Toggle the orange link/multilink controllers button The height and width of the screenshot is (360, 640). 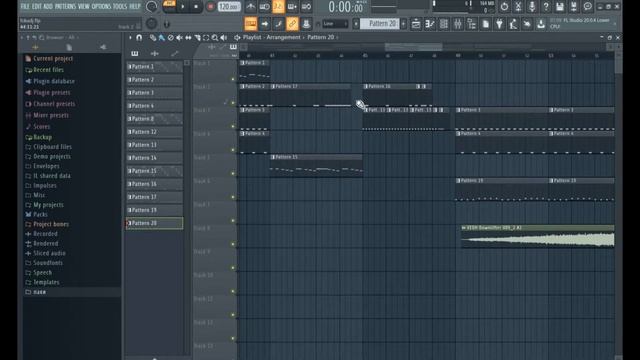[x=292, y=24]
